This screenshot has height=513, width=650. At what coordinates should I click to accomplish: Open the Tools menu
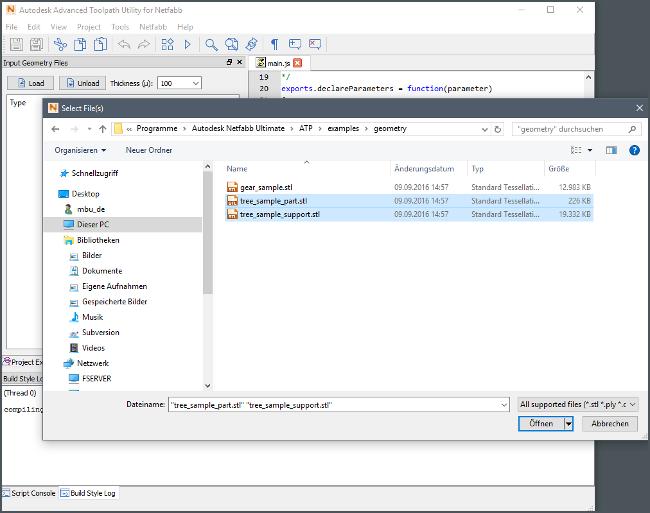120,27
